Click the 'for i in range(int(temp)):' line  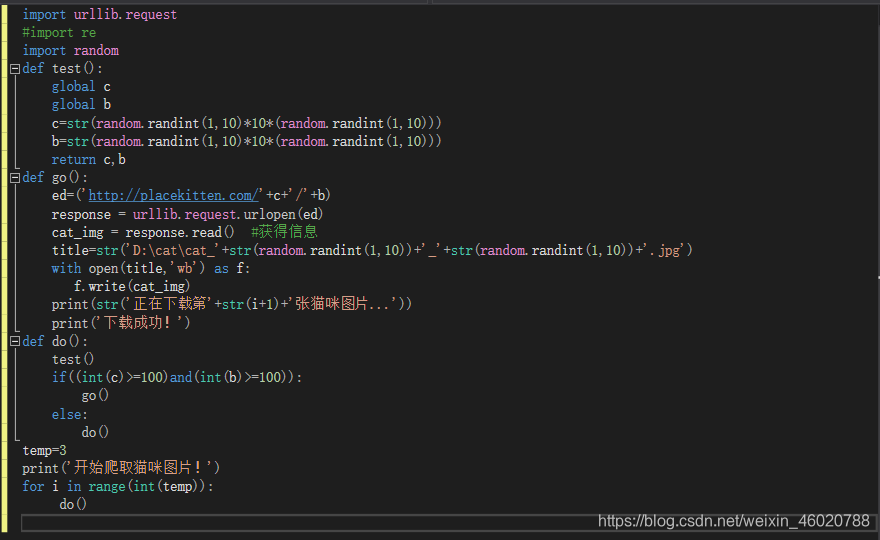pos(118,486)
